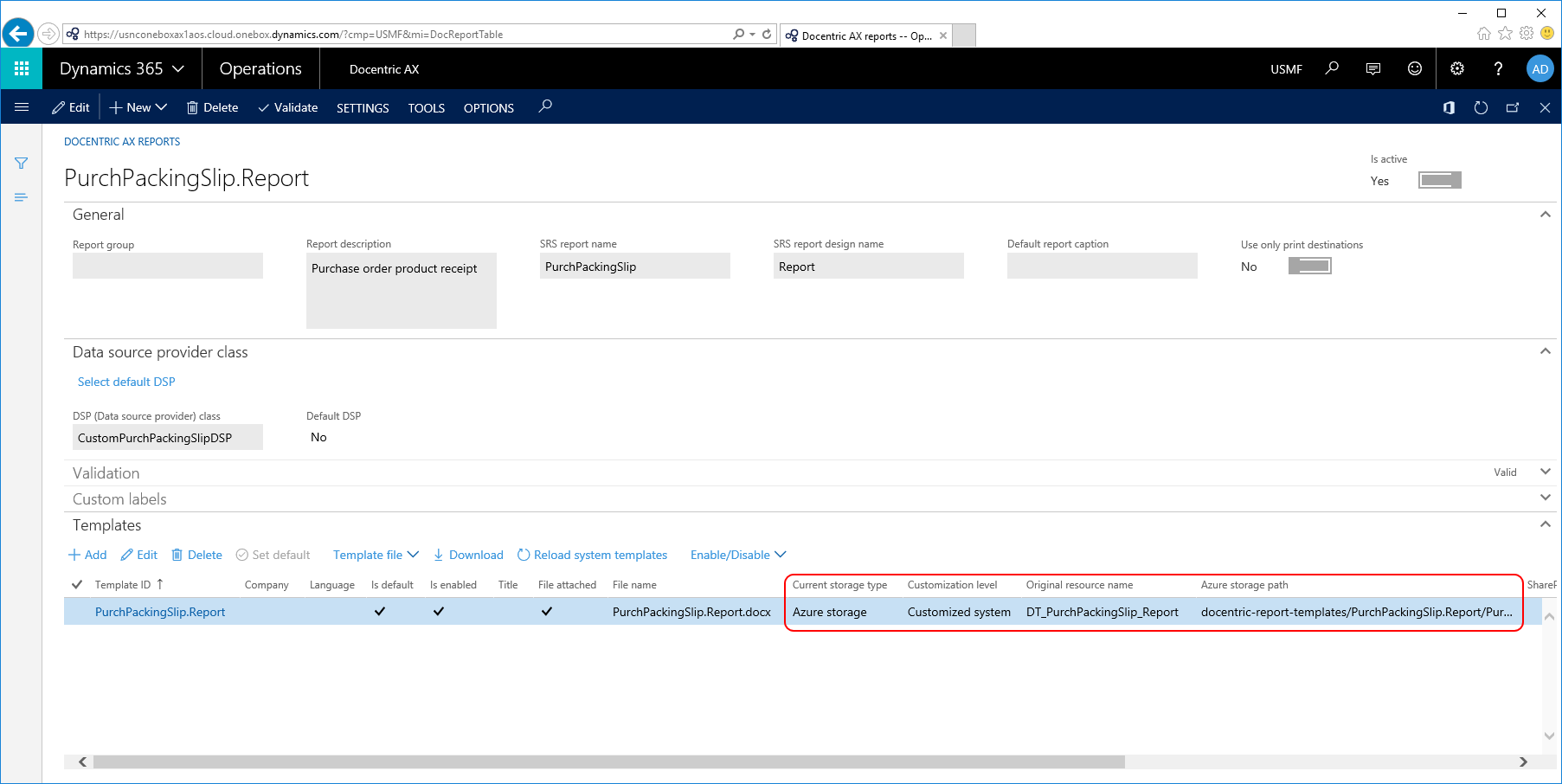Open the New dropdown in action pane
1562x784 pixels.
click(138, 107)
